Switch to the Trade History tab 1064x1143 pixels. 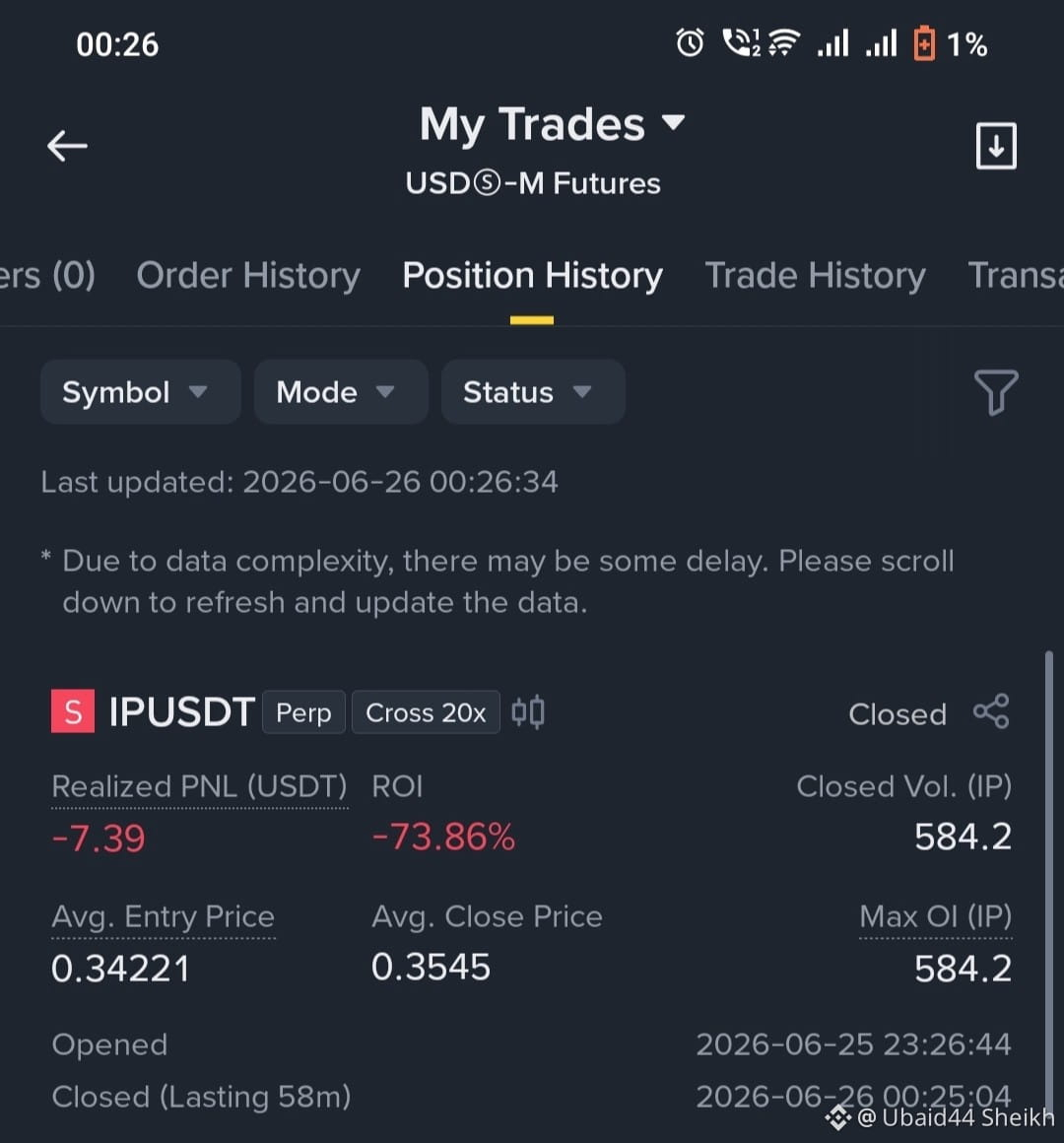tap(816, 276)
